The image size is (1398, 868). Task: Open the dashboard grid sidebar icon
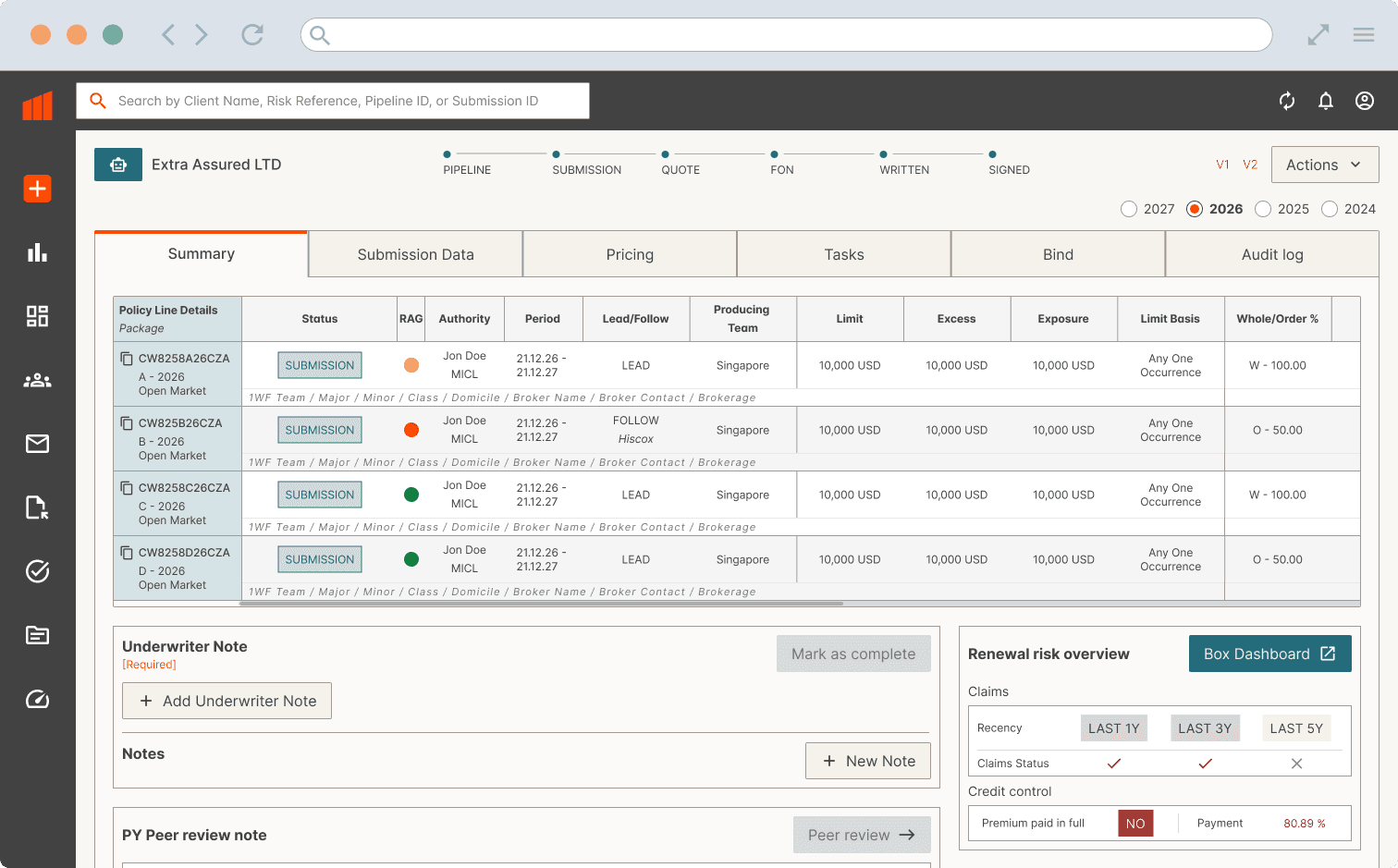coord(37,316)
